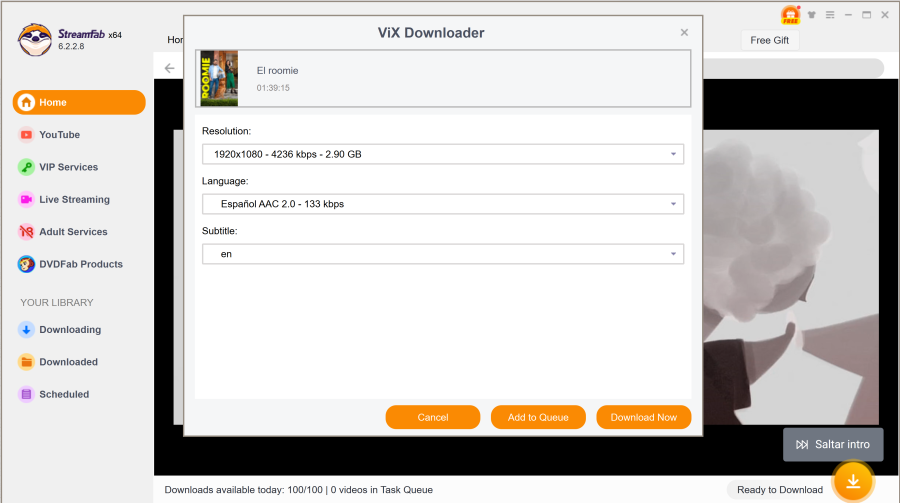Click the back arrow in browser bar
This screenshot has height=503, width=900.
click(x=169, y=68)
